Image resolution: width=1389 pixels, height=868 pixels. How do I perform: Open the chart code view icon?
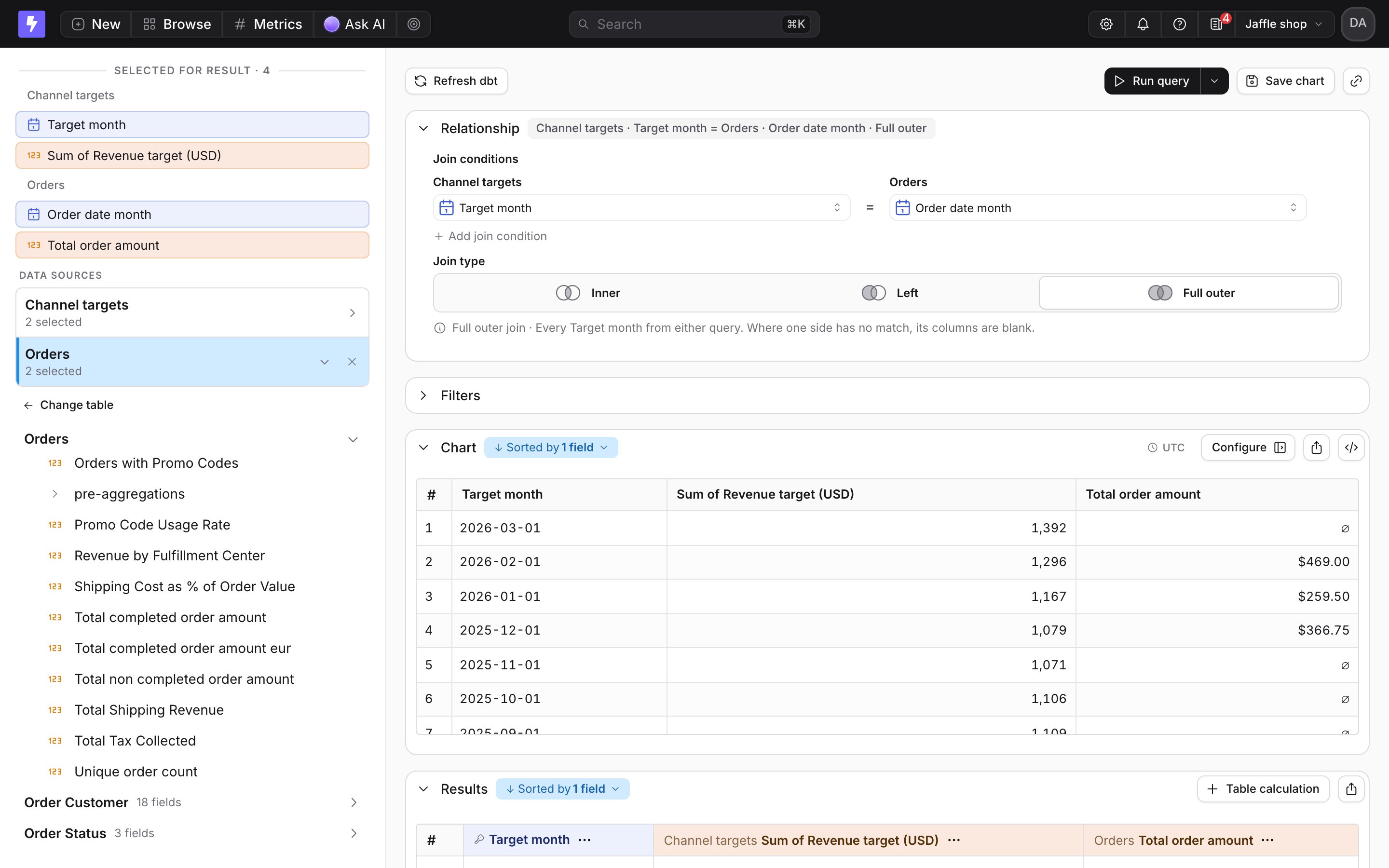click(1351, 448)
